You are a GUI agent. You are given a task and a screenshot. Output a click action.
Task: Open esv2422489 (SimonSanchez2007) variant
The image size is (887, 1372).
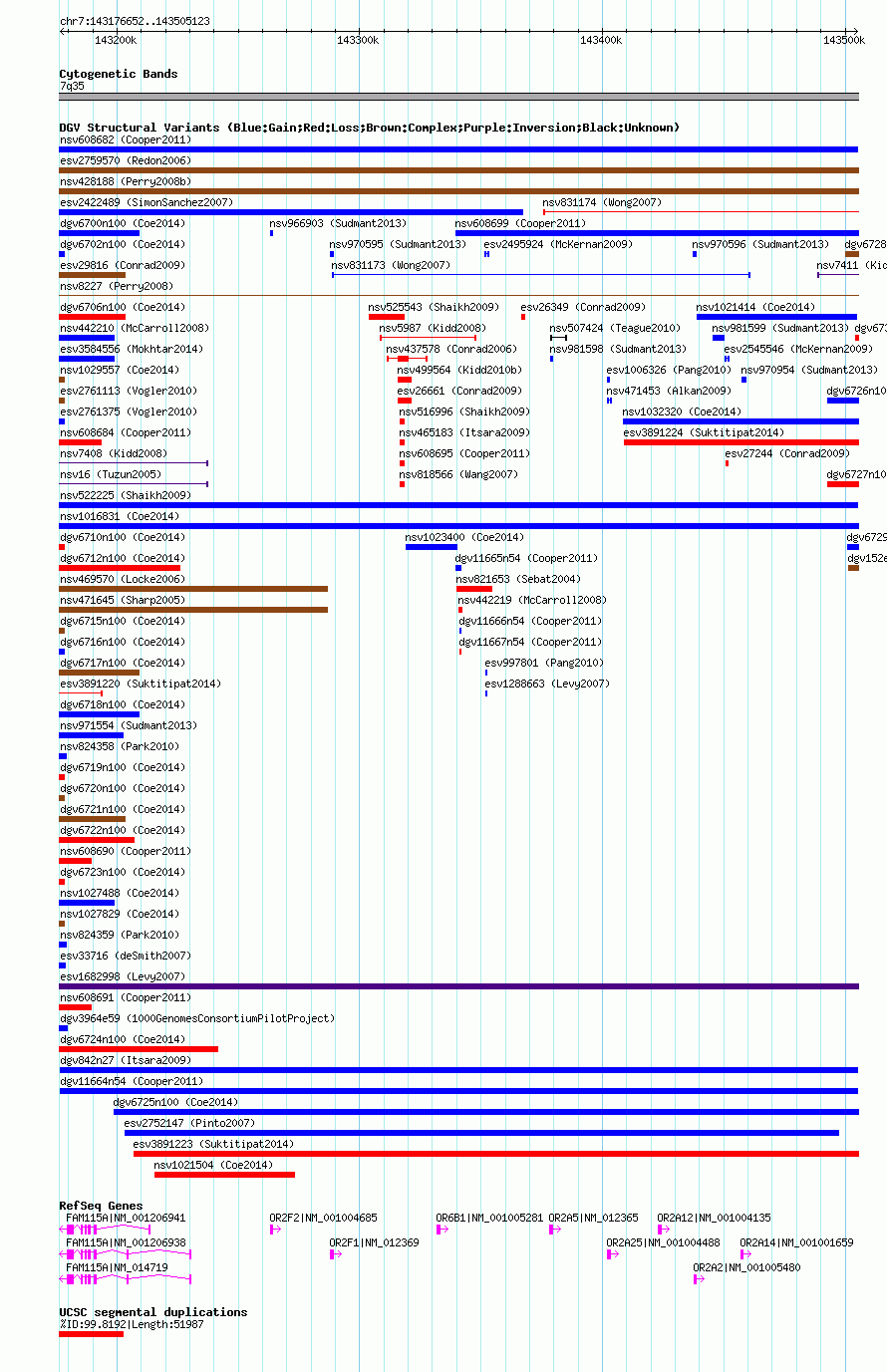point(146,202)
